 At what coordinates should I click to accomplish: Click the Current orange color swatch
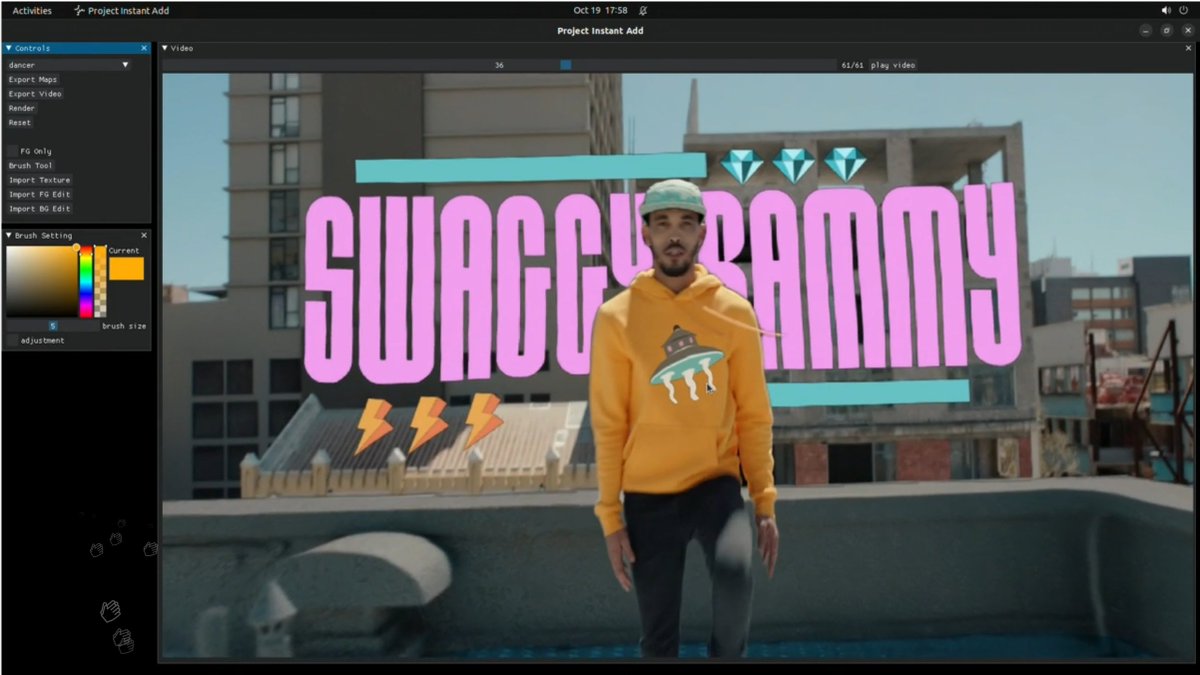point(127,268)
